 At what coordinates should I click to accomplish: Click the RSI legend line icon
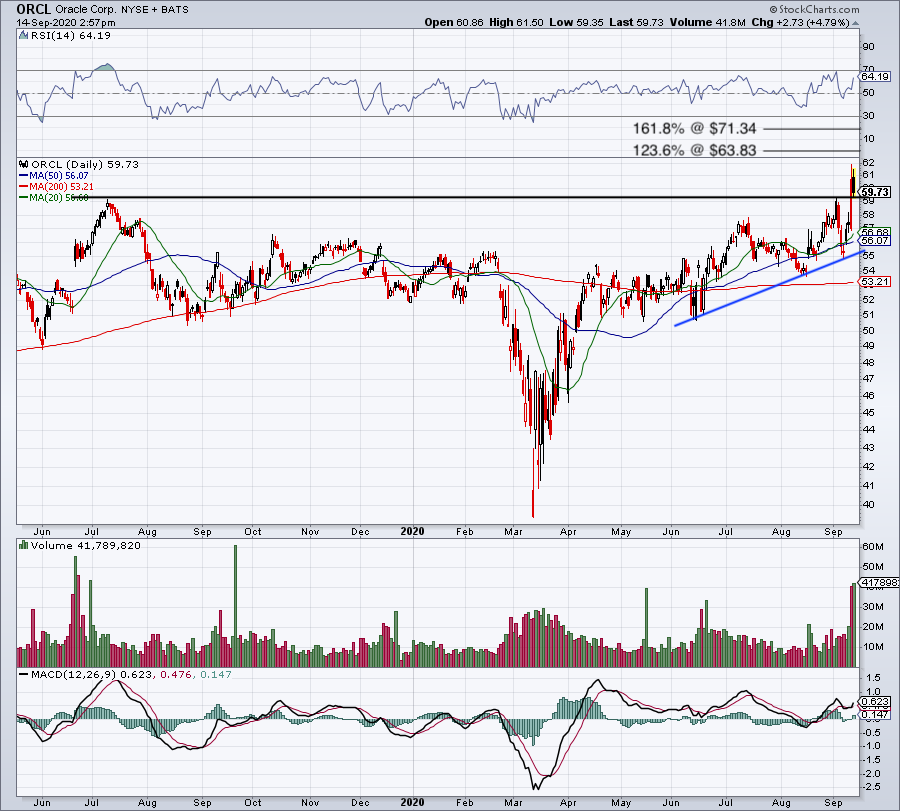coord(23,36)
